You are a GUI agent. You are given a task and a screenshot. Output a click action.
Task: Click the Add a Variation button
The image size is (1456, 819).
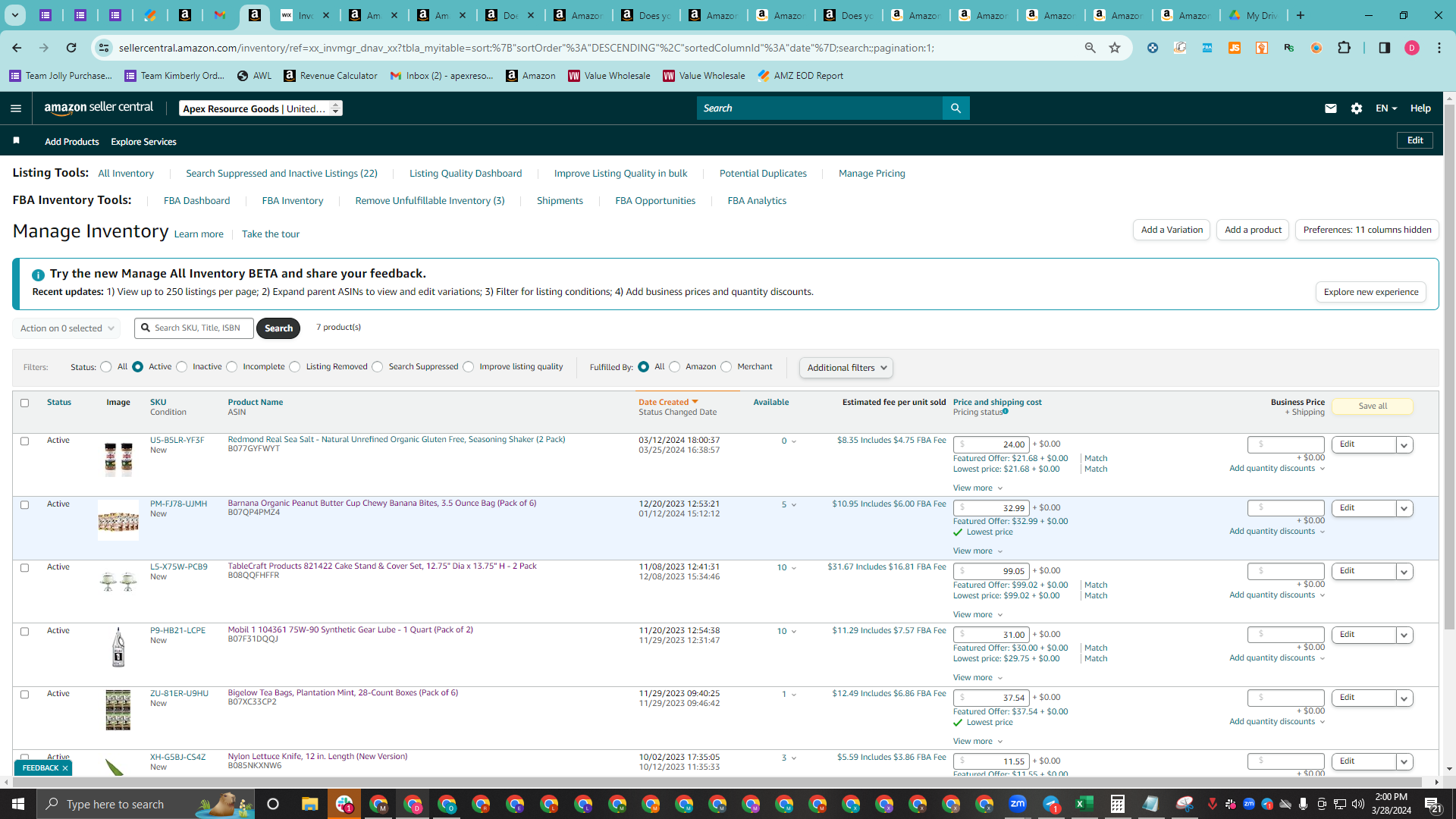1172,230
